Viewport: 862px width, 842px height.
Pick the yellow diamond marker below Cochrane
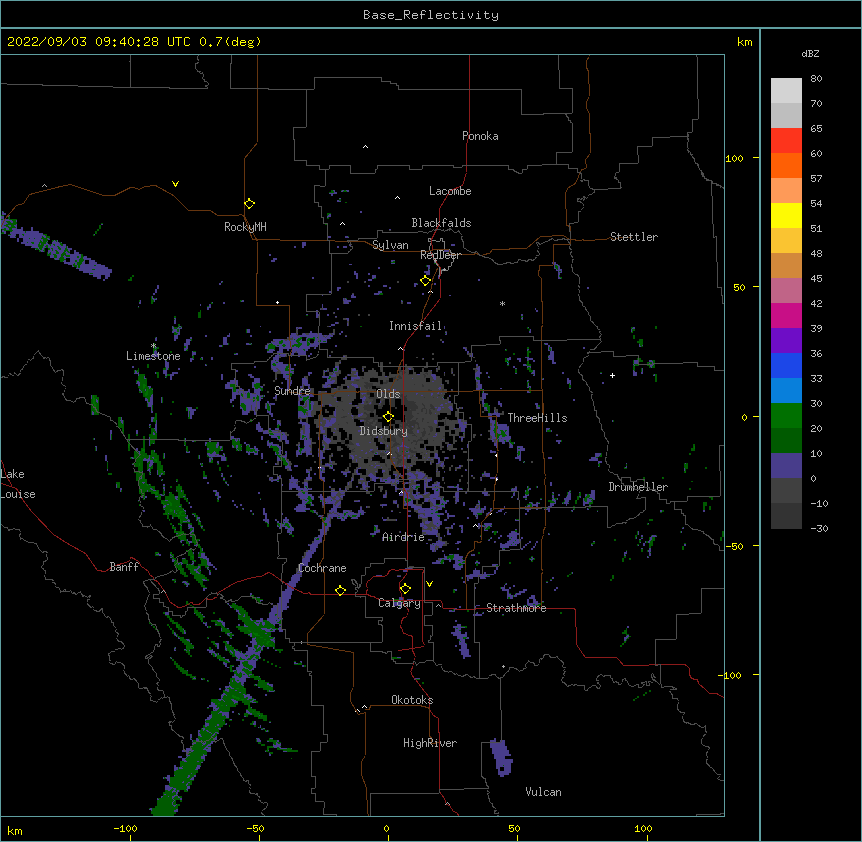(340, 590)
